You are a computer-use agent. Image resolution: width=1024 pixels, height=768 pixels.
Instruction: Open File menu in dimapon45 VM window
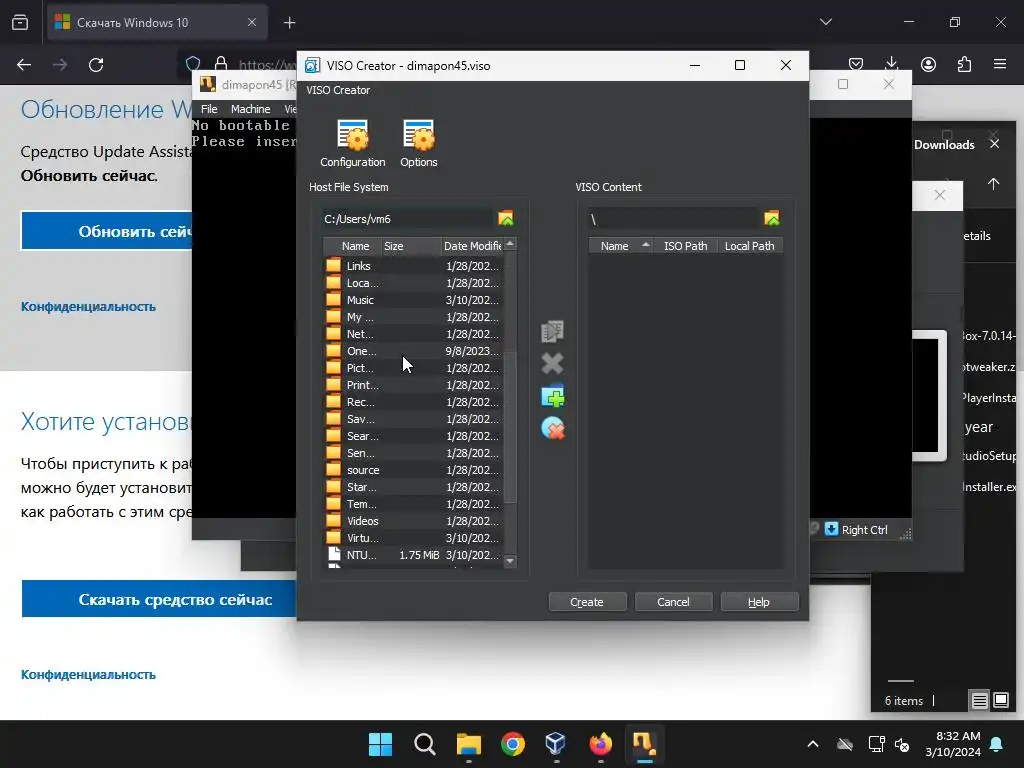pyautogui.click(x=209, y=109)
